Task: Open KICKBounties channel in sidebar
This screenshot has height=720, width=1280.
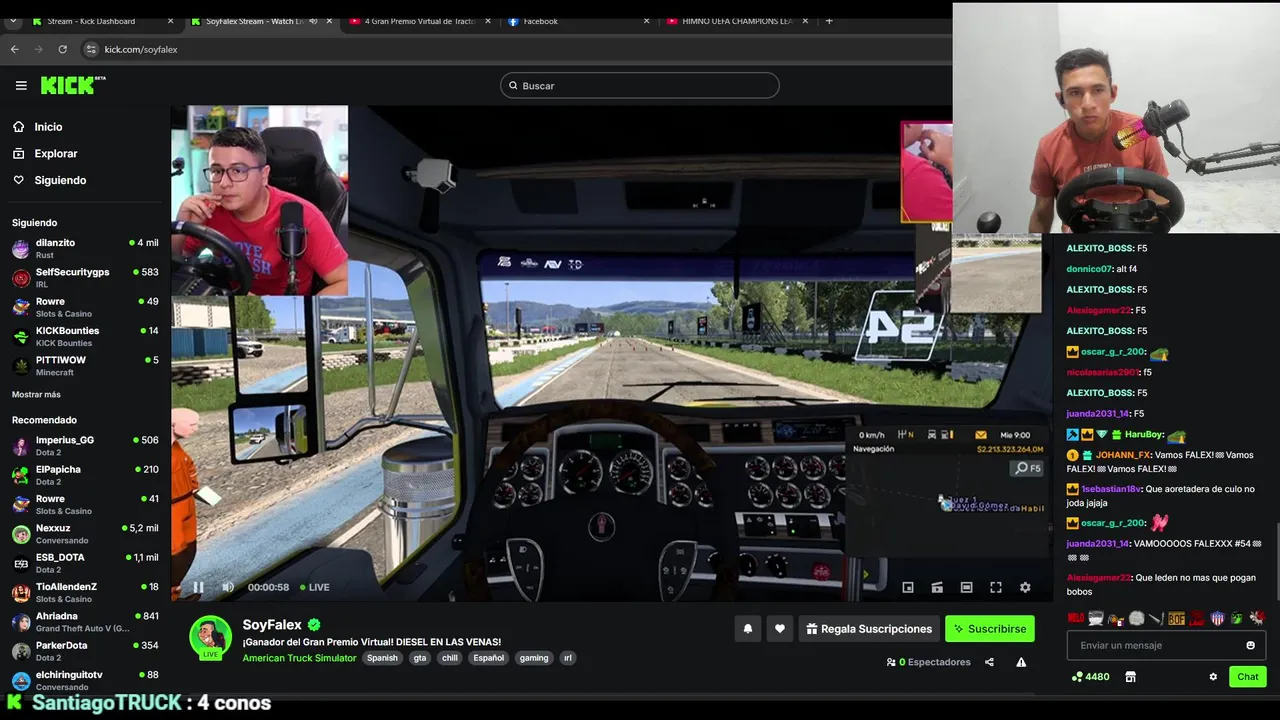Action: coord(85,337)
